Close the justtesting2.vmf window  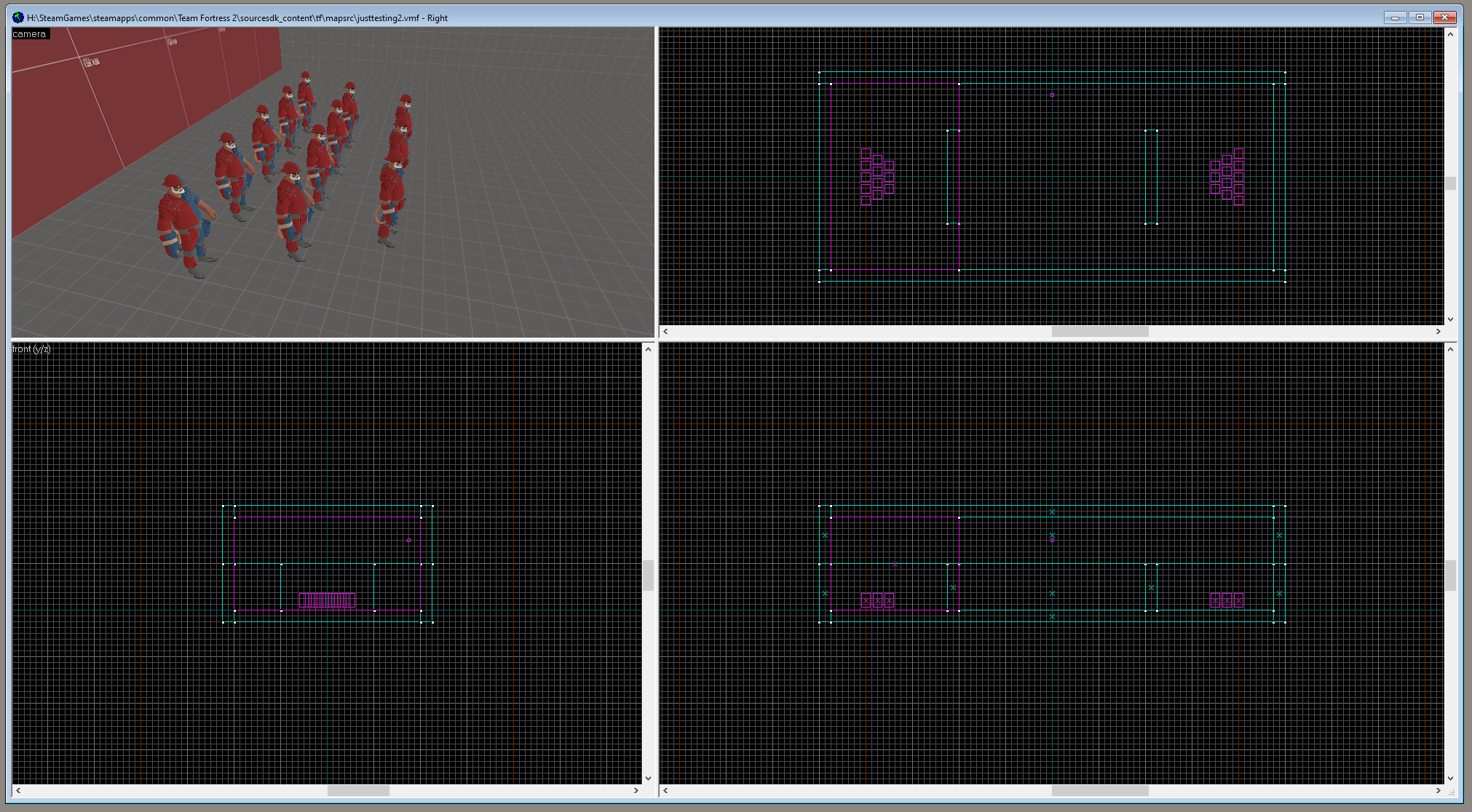(1445, 17)
